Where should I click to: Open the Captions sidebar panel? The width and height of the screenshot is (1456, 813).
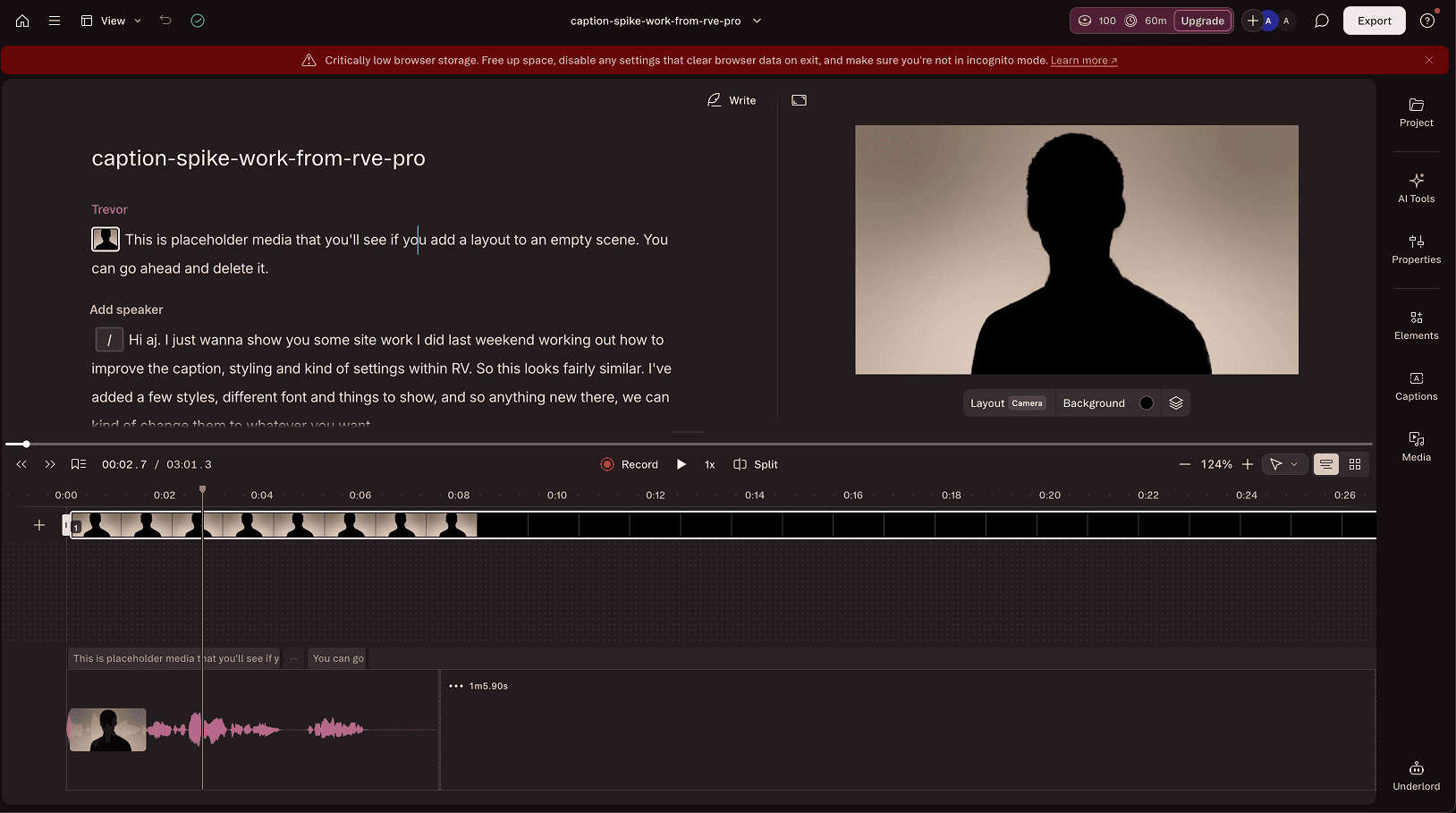click(x=1416, y=385)
